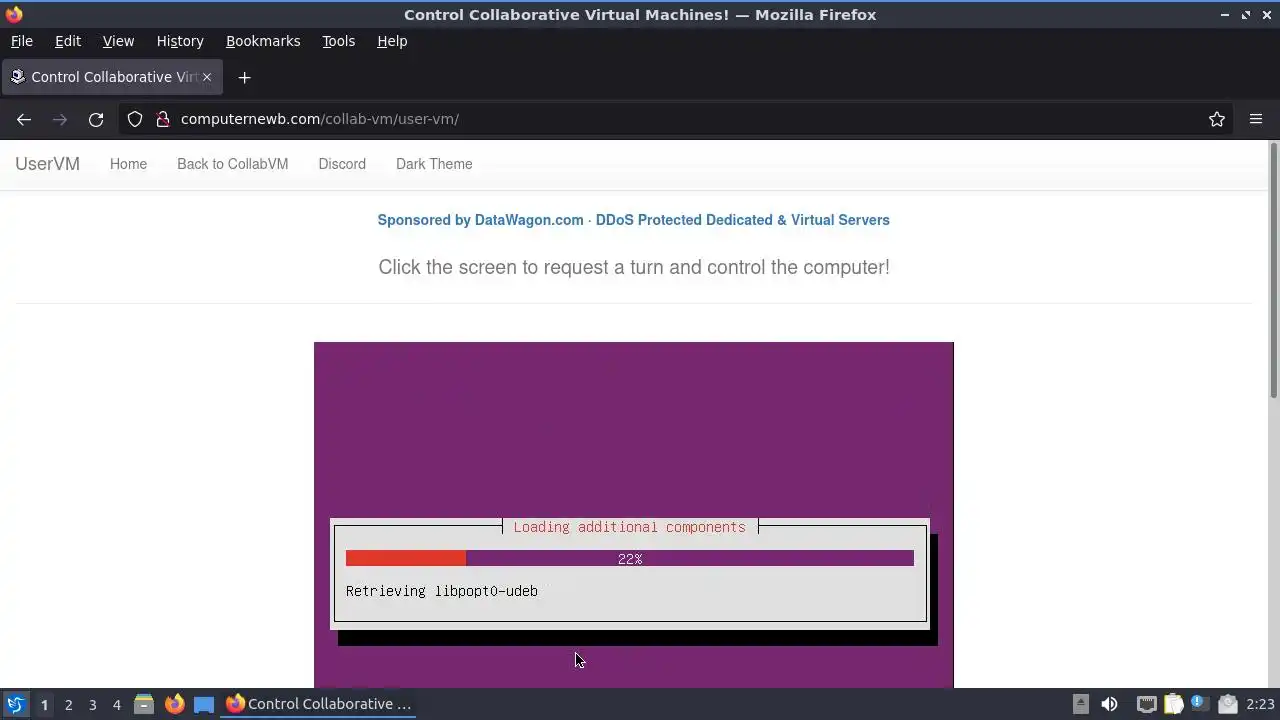Click the forward navigation arrow
This screenshot has width=1280, height=720.
(60, 119)
